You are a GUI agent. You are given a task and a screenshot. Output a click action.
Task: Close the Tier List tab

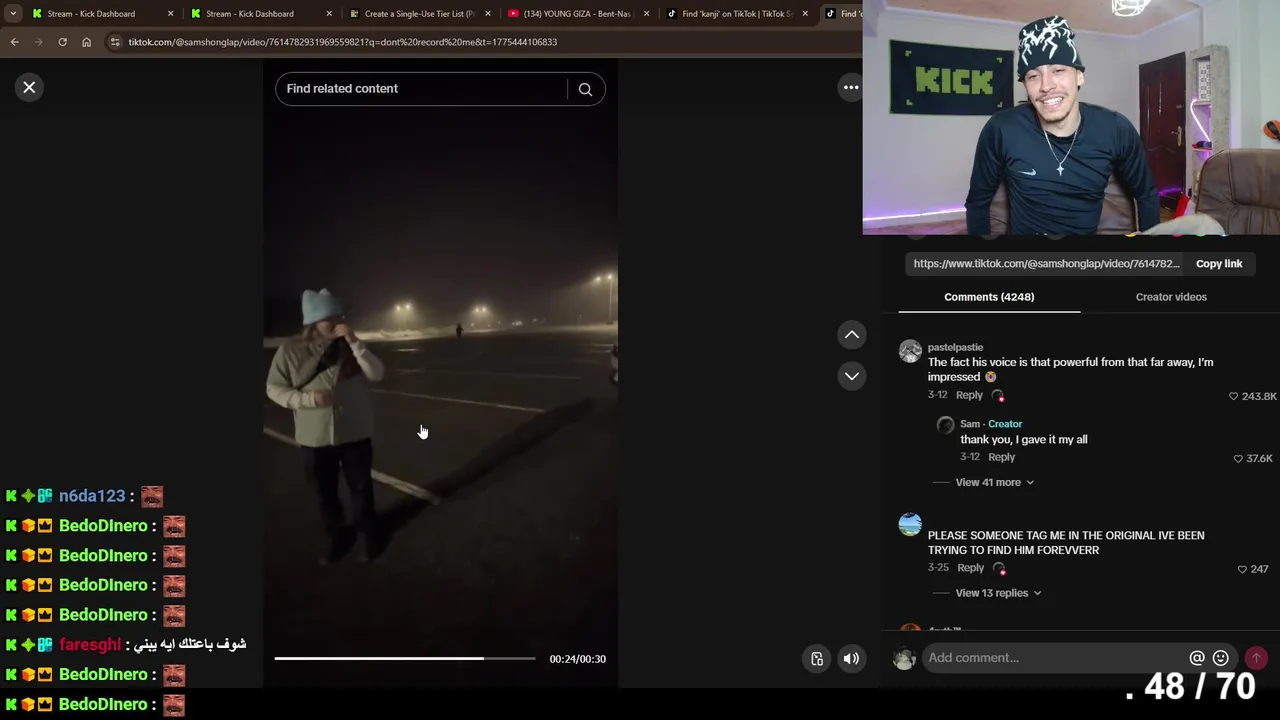[488, 14]
